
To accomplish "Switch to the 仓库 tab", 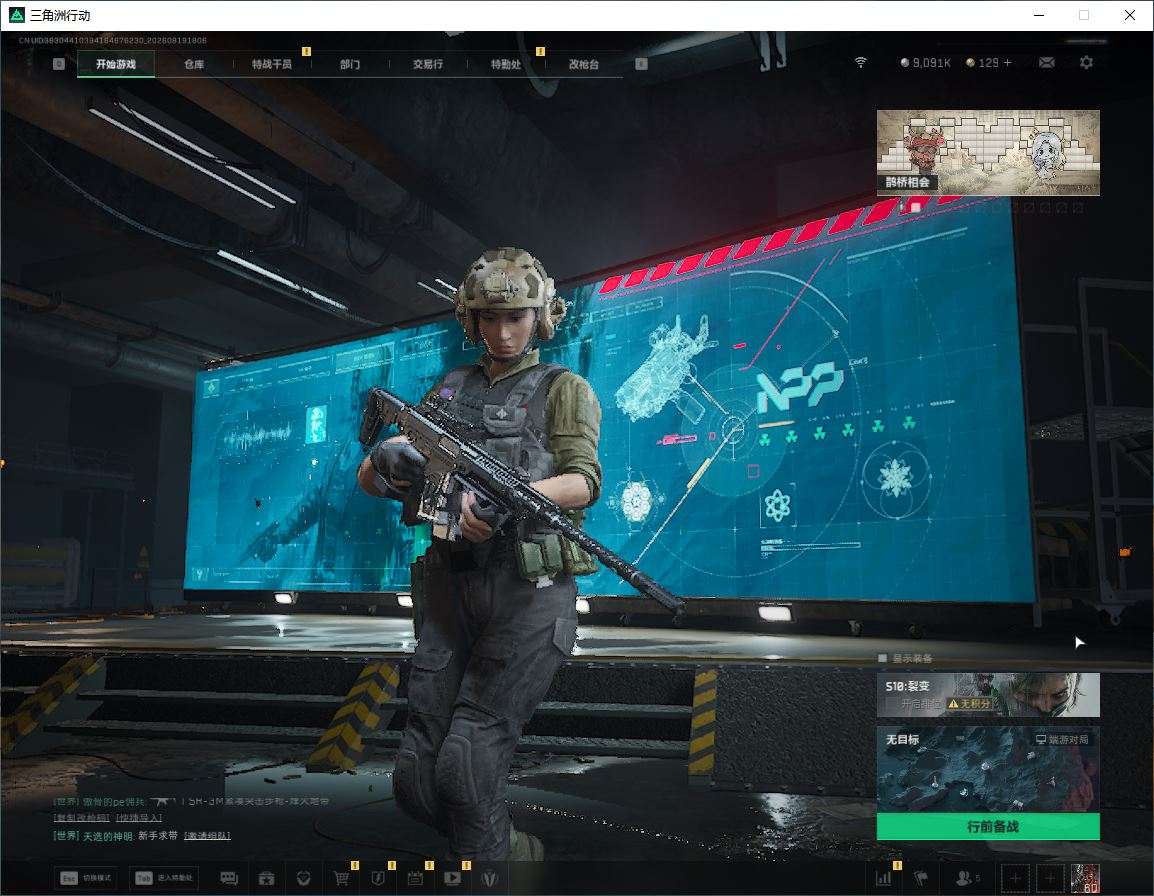I will pyautogui.click(x=194, y=64).
